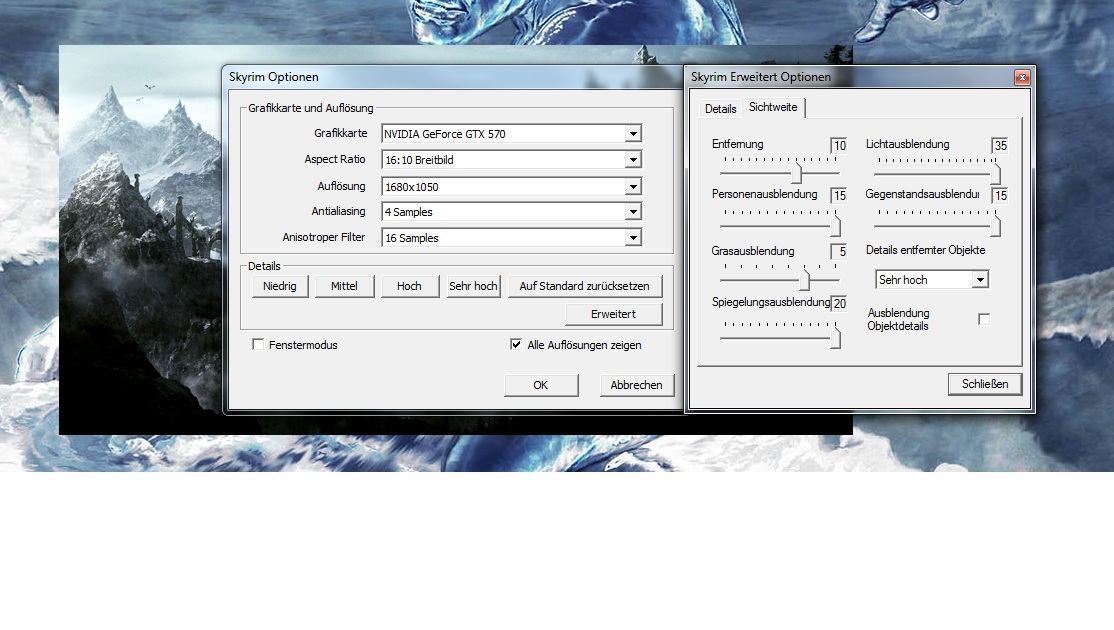
Task: Click the Spiegelungsausblendung value box showing 20
Action: [x=838, y=303]
